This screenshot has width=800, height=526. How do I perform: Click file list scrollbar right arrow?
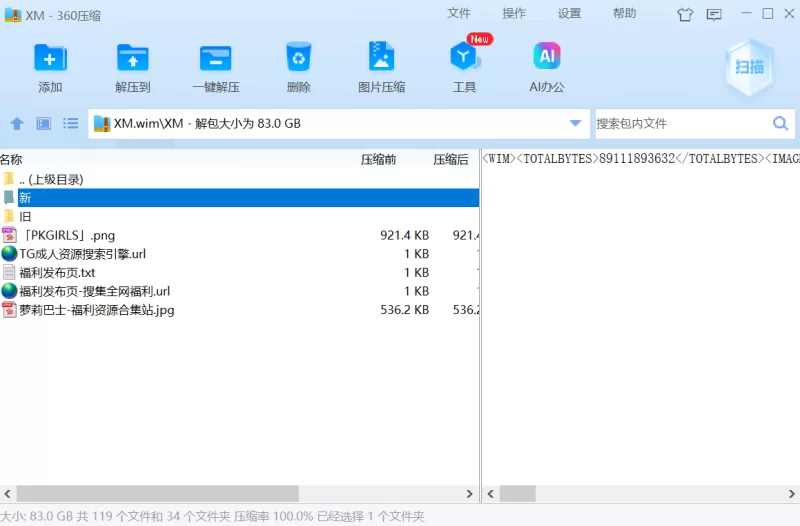[x=469, y=494]
